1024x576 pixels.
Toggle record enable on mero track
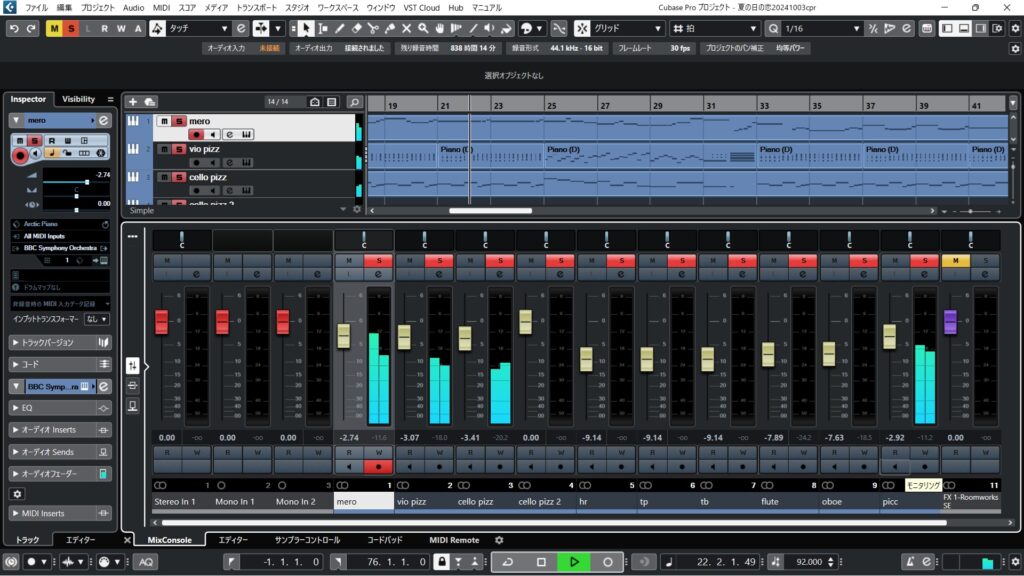197,134
